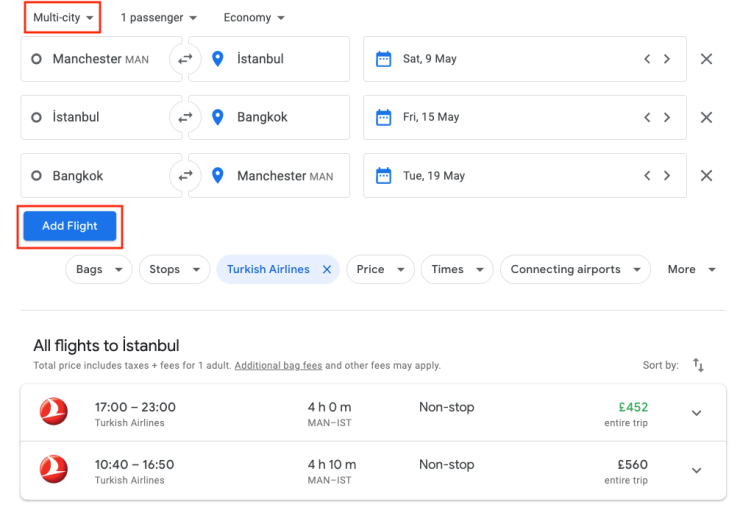Remove the Bangkok to Manchester flight leg

(706, 176)
